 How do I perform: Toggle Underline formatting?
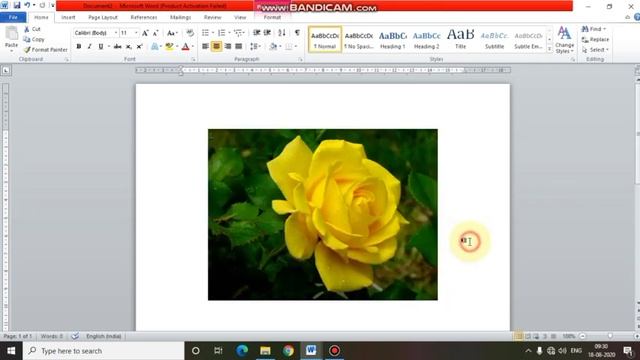[100, 47]
